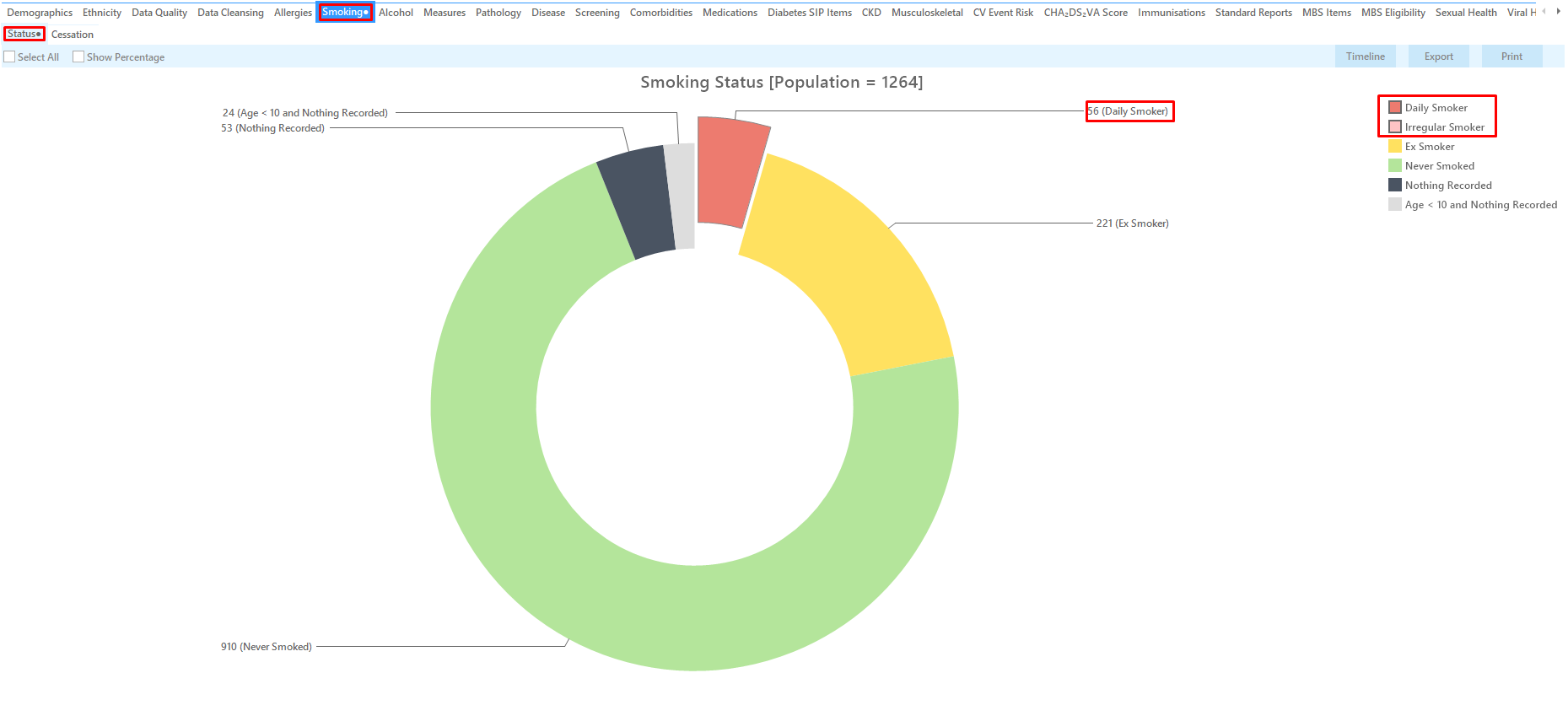Screen dimensions: 1568x716
Task: Go to the Comorbidities tab
Action: point(661,13)
